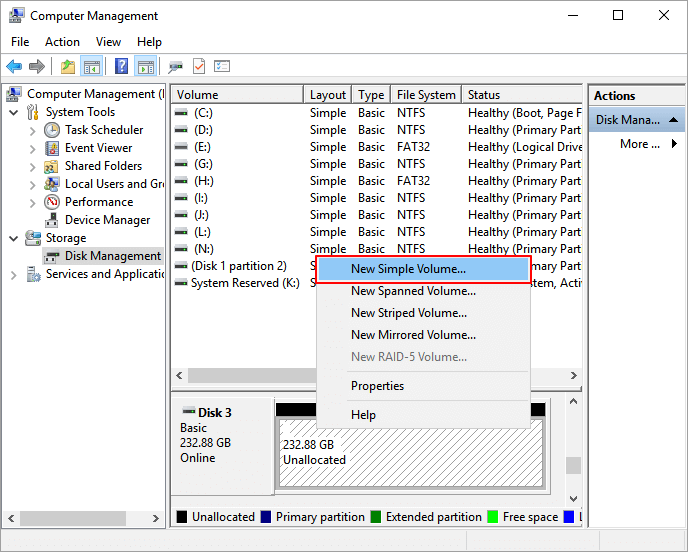The width and height of the screenshot is (688, 552).
Task: Choose New Simple Volume from context menu
Action: tap(408, 269)
